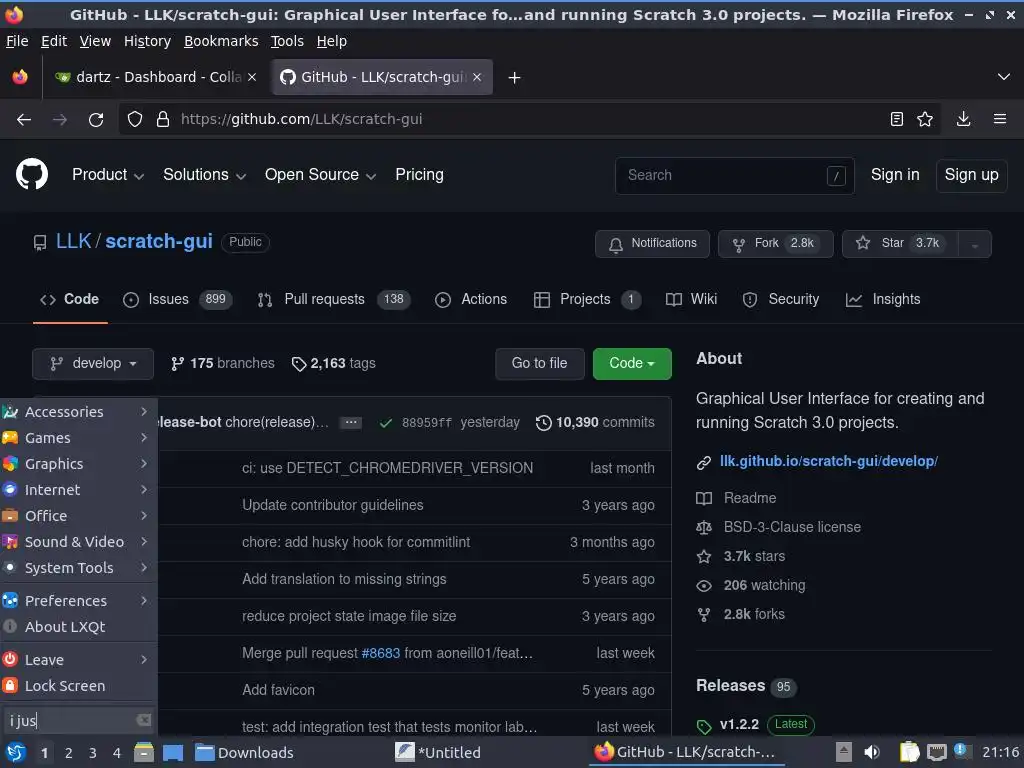Open a new tab with plus icon
The image size is (1024, 768).
tap(515, 78)
